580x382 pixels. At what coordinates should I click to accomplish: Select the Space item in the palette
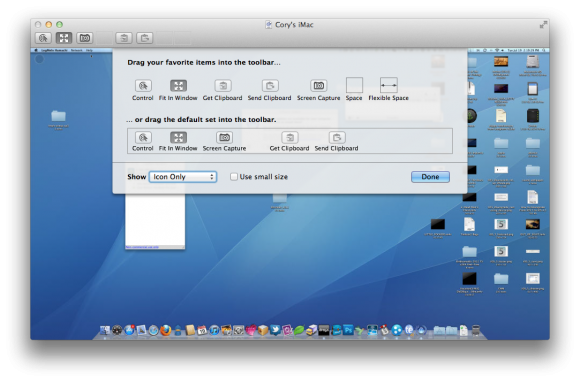(x=354, y=89)
